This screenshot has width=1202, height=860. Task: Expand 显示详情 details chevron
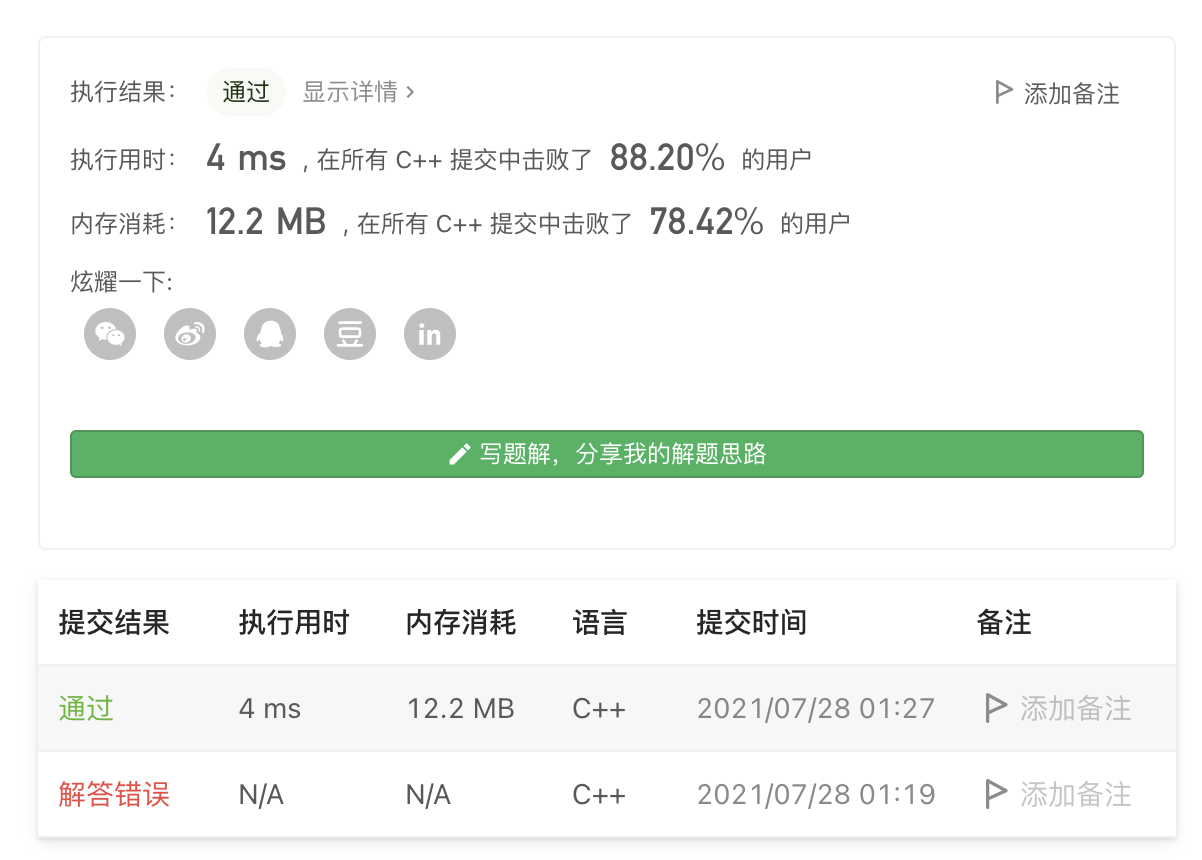410,93
